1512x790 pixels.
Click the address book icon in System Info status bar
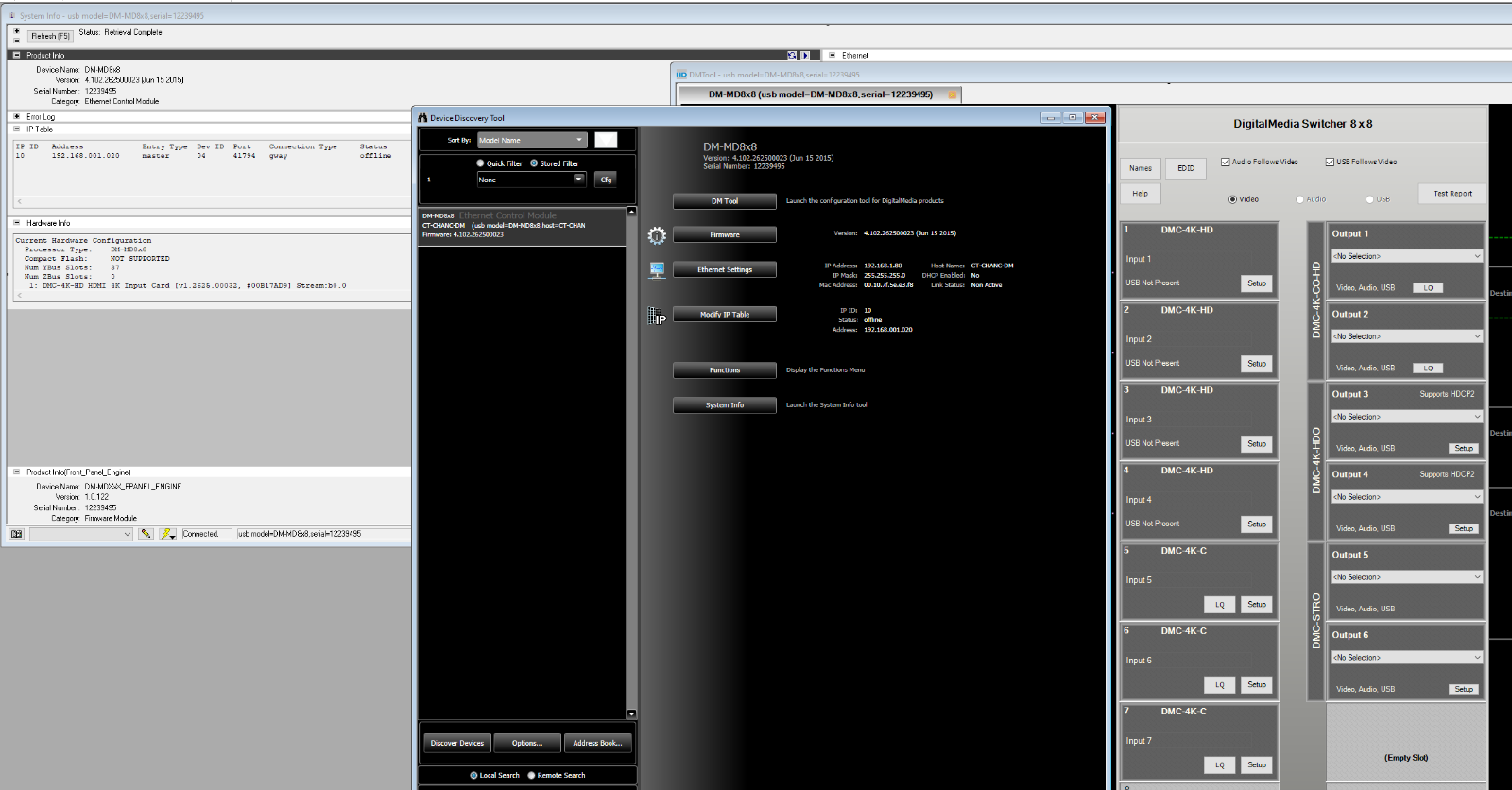16,534
